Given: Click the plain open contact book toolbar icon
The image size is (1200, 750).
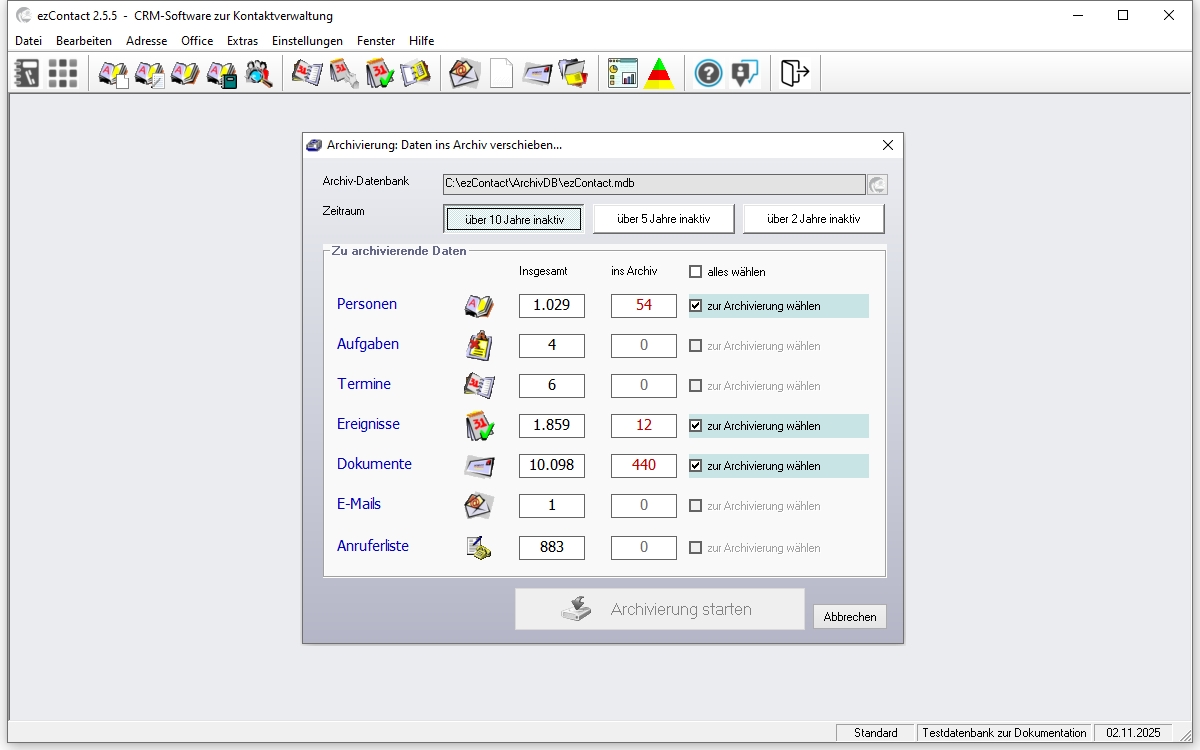Looking at the screenshot, I should (185, 74).
